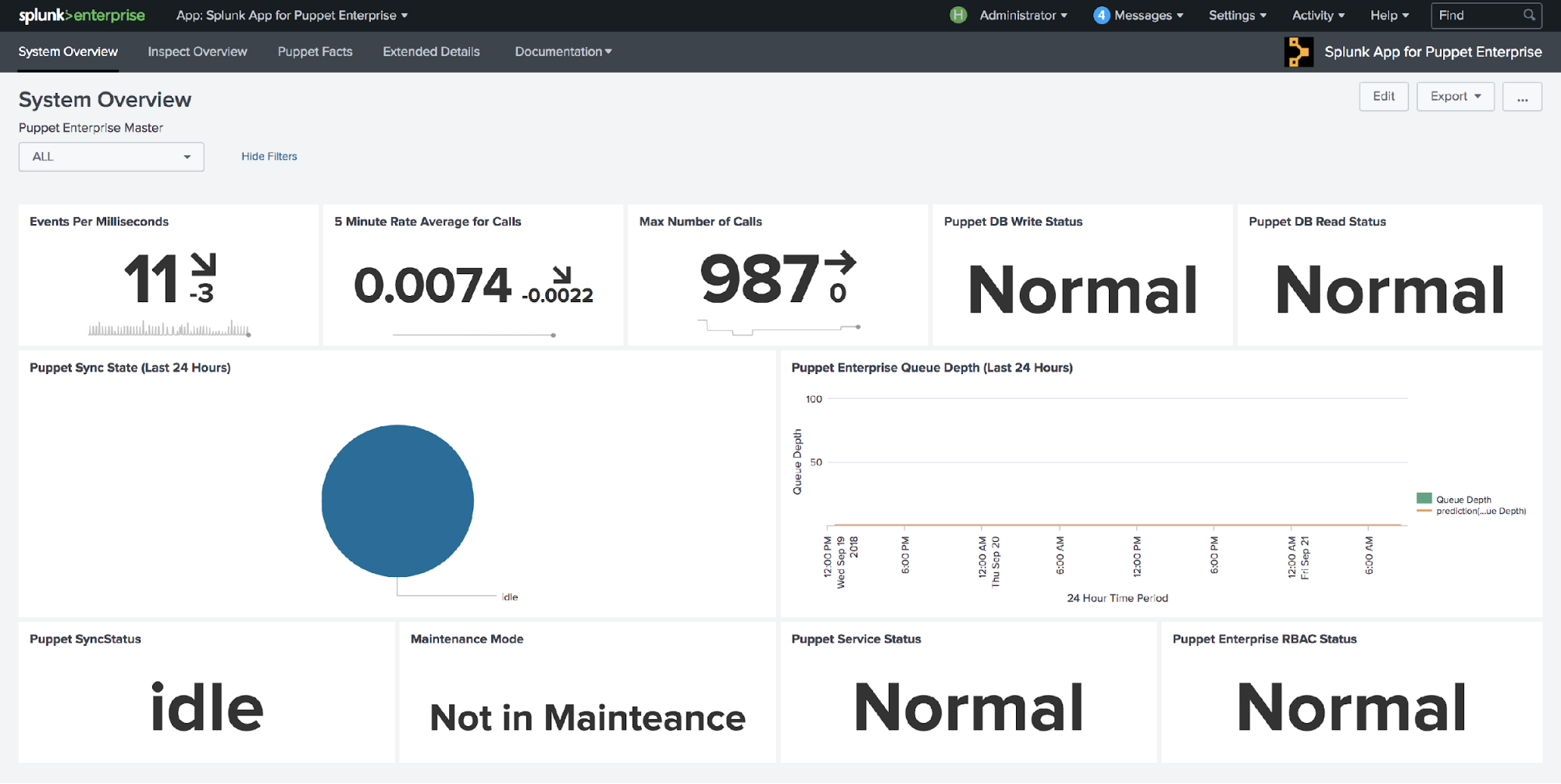This screenshot has width=1561, height=784.
Task: Click the 24 Hour Time Period axis label
Action: click(x=1117, y=598)
